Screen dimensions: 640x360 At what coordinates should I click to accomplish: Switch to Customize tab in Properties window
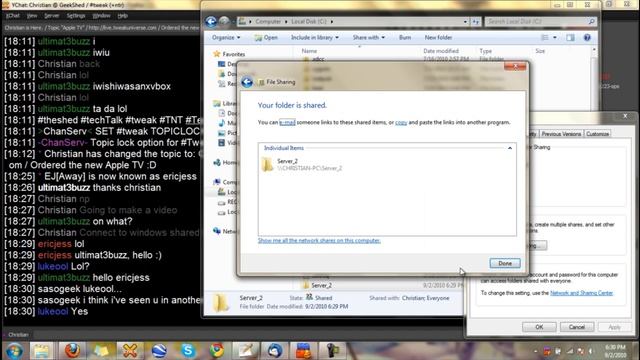pyautogui.click(x=597, y=134)
